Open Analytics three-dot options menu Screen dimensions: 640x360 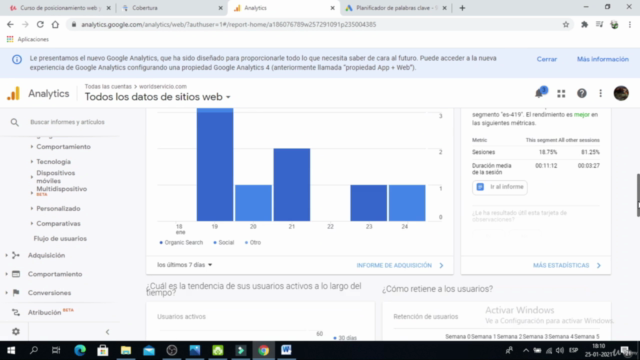coord(600,93)
